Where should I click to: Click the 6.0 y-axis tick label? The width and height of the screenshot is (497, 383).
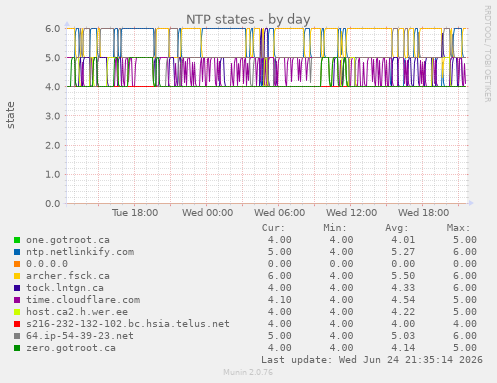coord(53,29)
